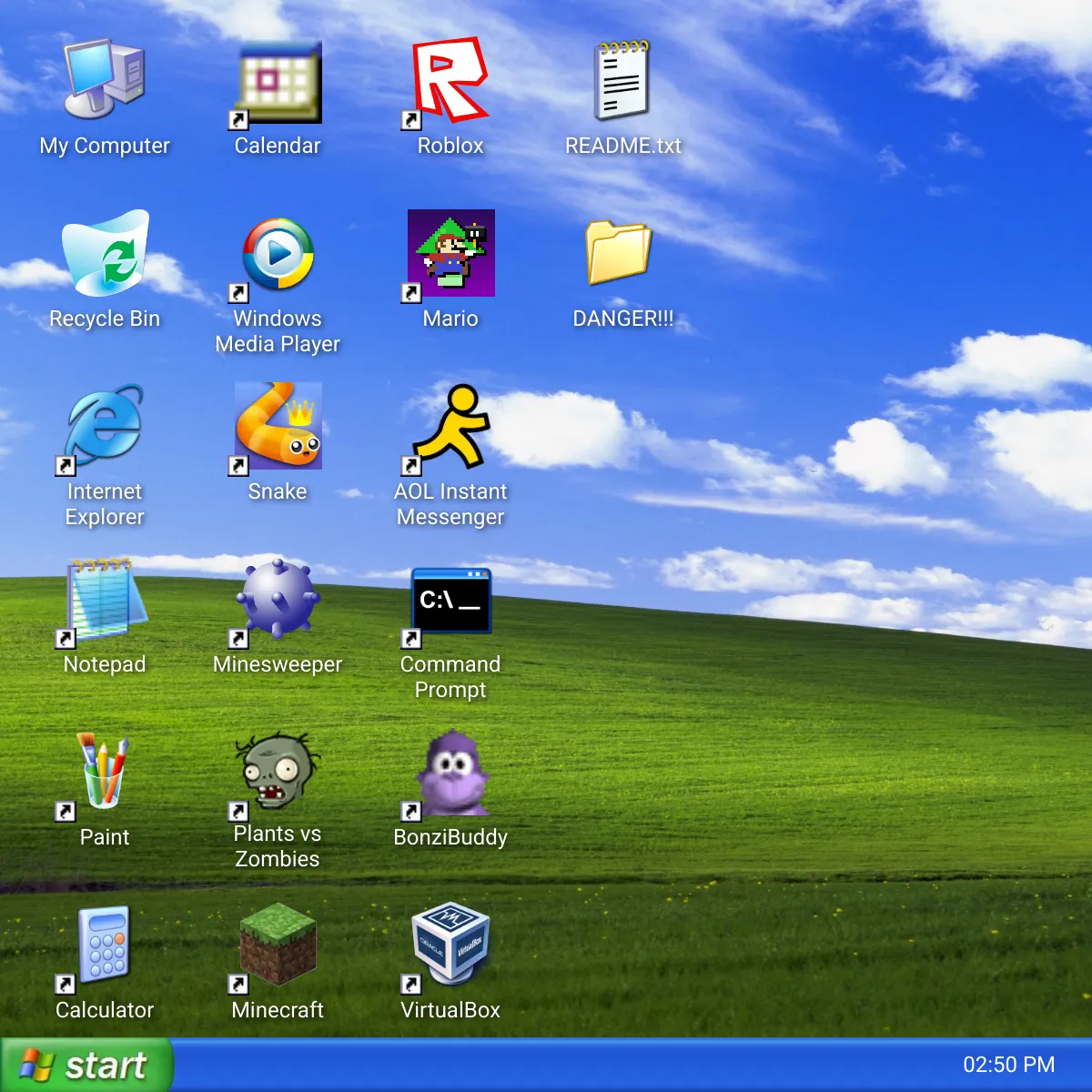Viewport: 1092px width, 1092px height.
Task: Open Notepad
Action: coord(103,599)
